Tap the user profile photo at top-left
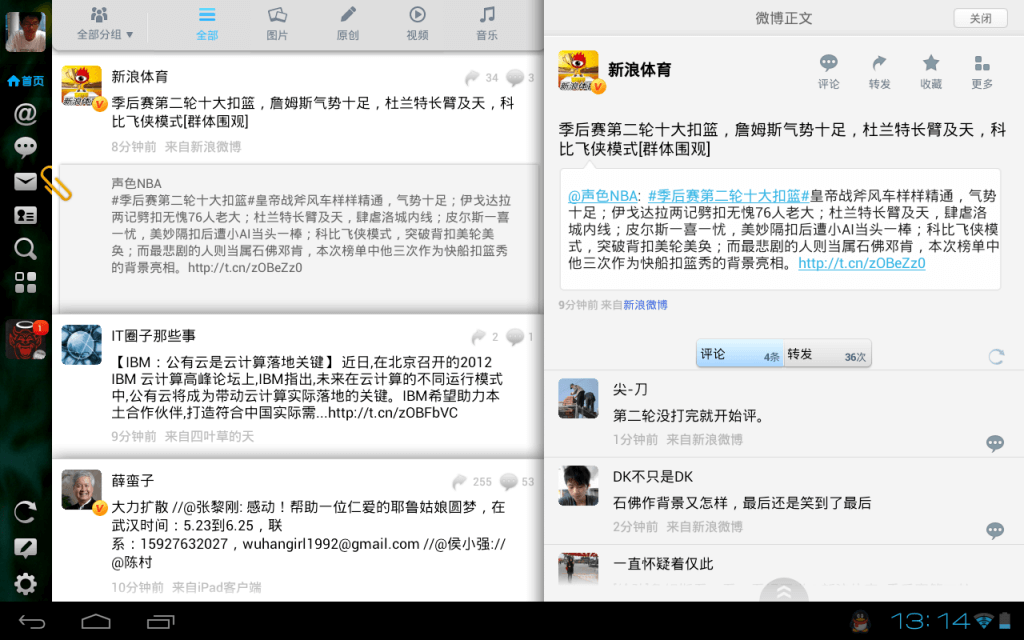The height and width of the screenshot is (640, 1024). click(x=25, y=31)
